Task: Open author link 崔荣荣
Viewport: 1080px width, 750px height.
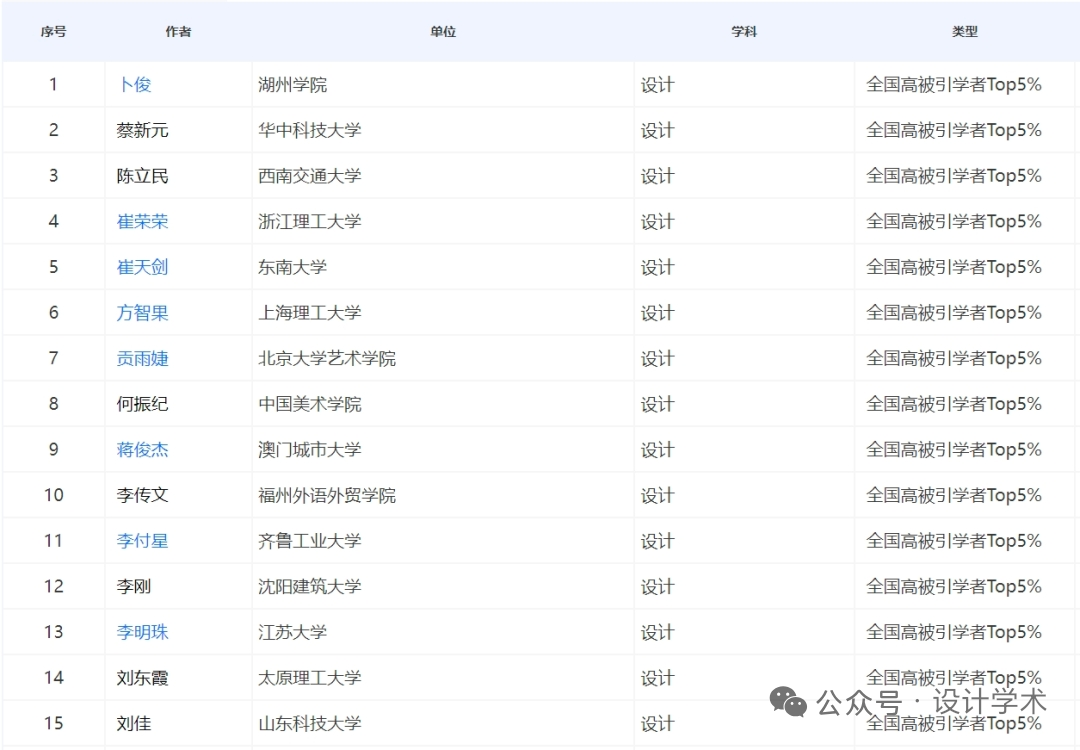Action: 142,222
